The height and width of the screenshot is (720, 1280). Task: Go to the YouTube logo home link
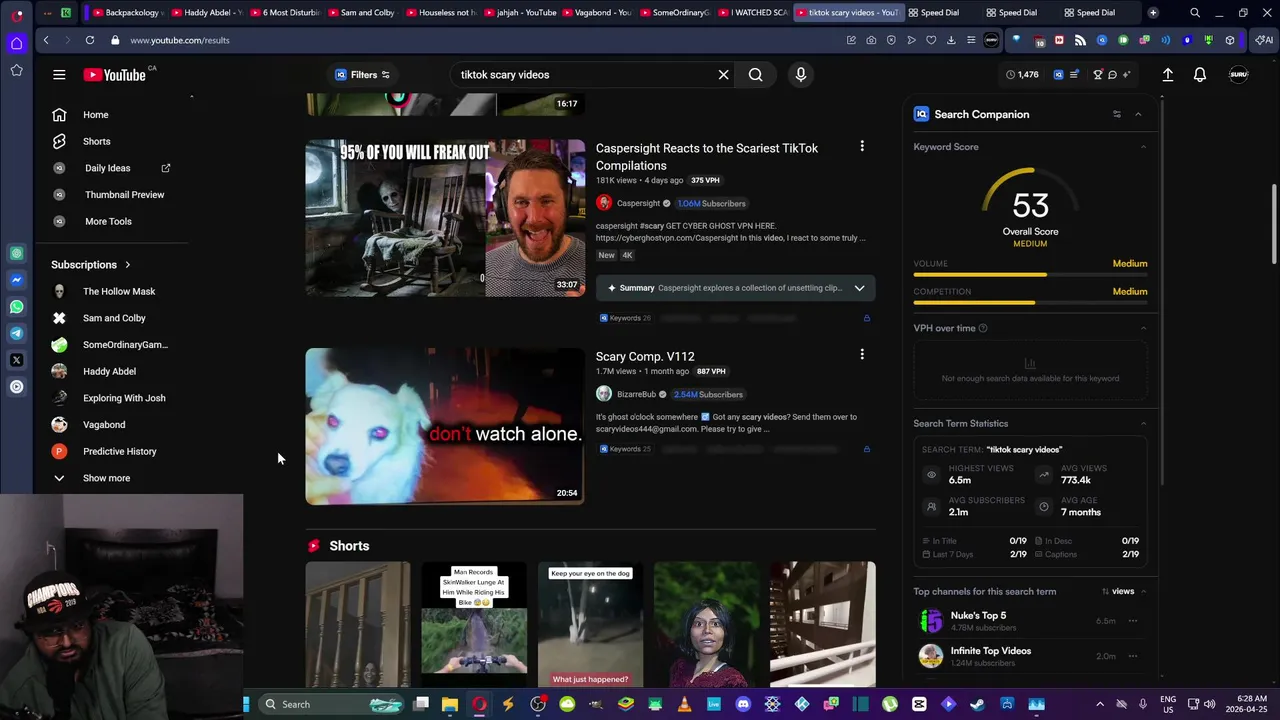[115, 75]
